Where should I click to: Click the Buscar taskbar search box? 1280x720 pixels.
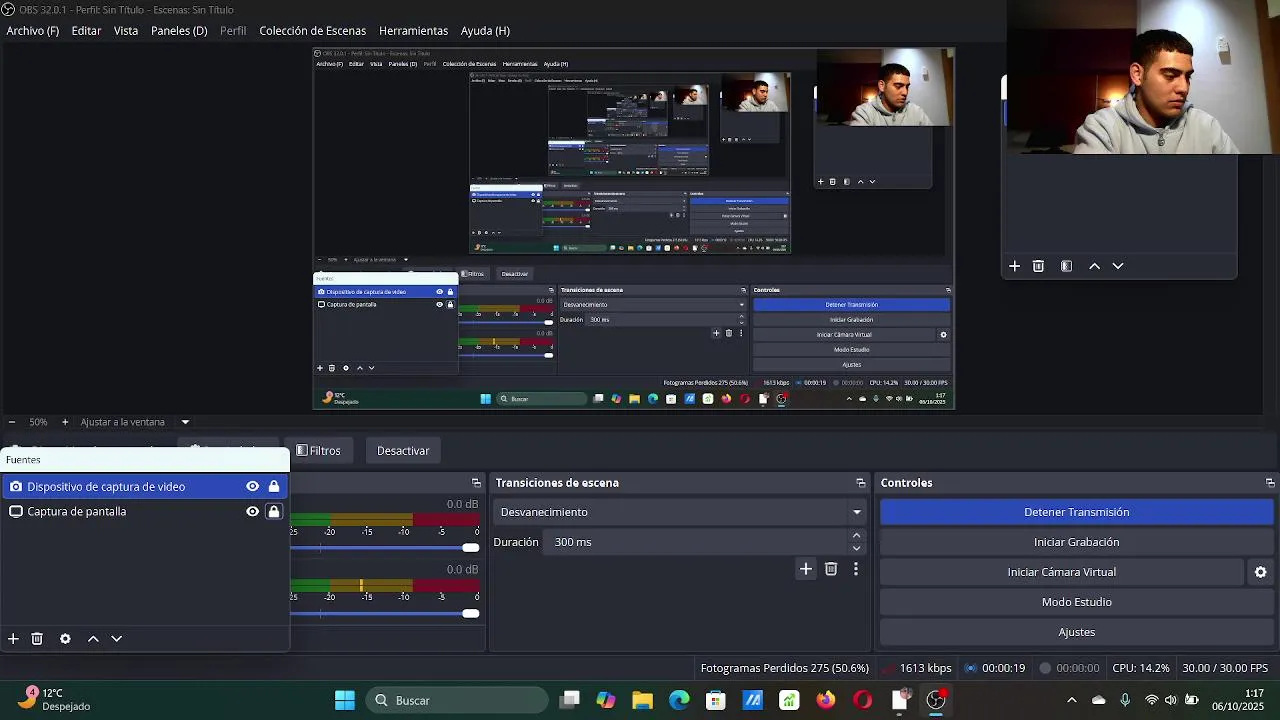point(456,700)
